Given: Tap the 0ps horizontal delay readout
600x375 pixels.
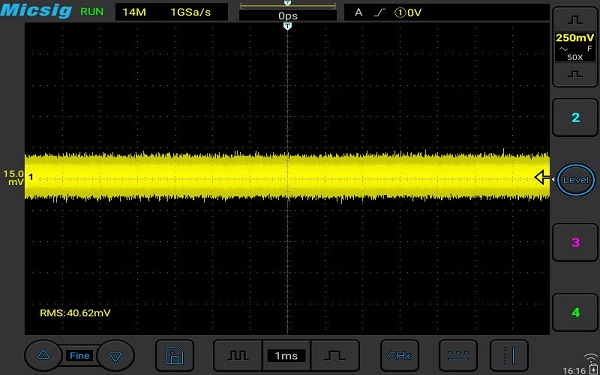Looking at the screenshot, I should 288,16.
